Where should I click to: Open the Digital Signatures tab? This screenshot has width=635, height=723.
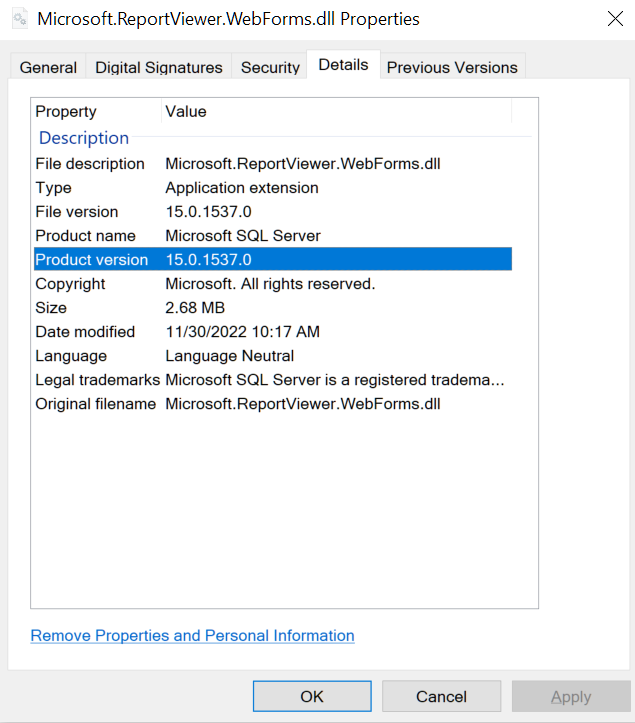[159, 67]
